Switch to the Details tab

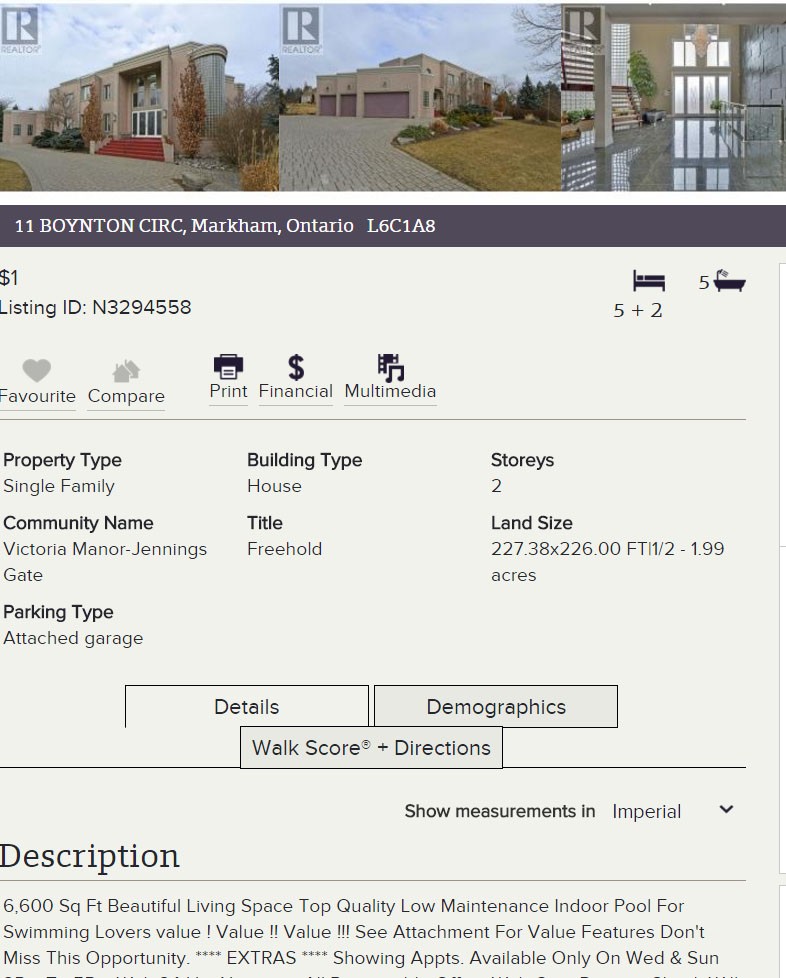(247, 707)
